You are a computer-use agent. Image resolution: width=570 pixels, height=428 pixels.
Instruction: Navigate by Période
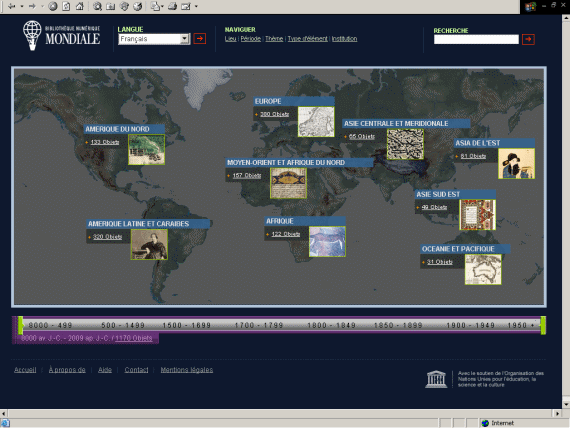click(251, 39)
